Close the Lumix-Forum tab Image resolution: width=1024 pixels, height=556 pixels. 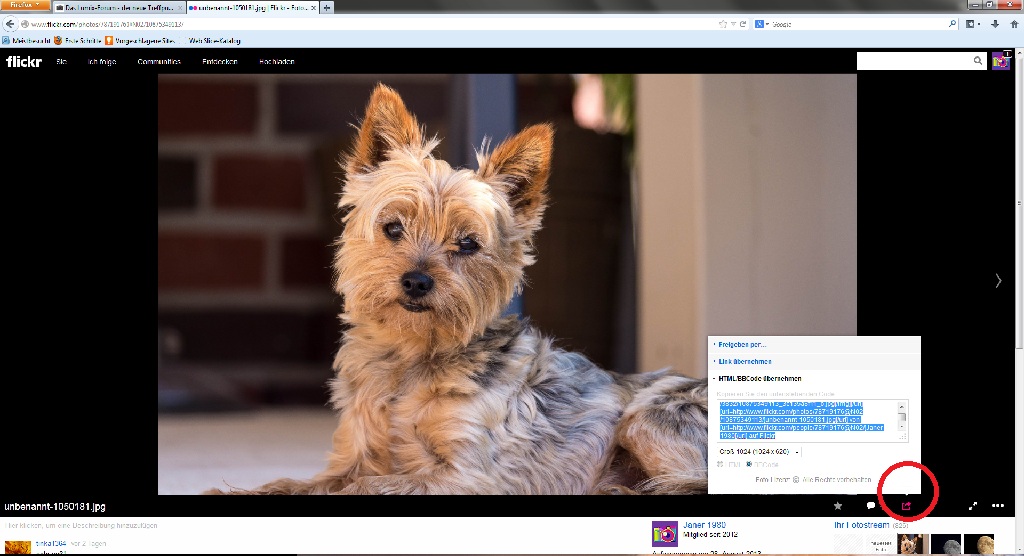coord(180,8)
